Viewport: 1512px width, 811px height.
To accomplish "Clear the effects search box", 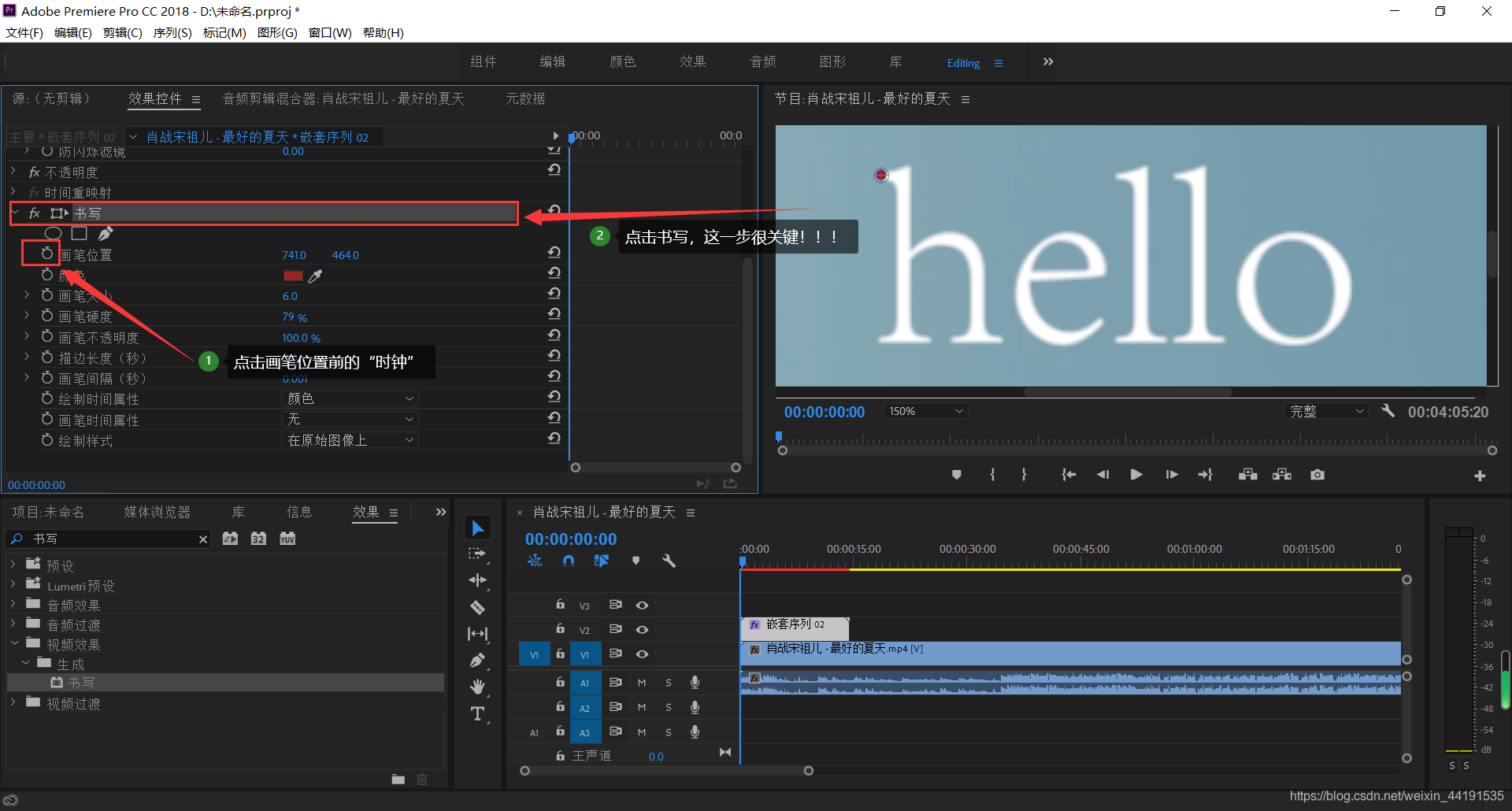I will [203, 539].
